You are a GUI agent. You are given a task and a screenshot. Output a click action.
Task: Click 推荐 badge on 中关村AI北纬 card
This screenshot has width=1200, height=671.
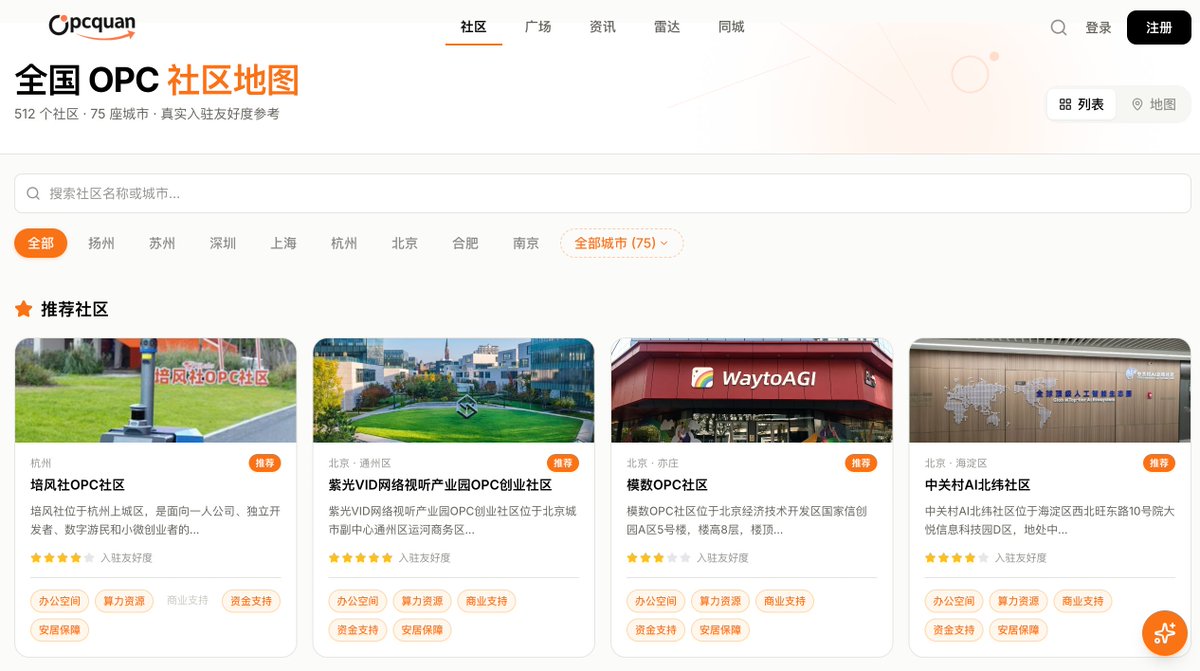(x=1159, y=463)
